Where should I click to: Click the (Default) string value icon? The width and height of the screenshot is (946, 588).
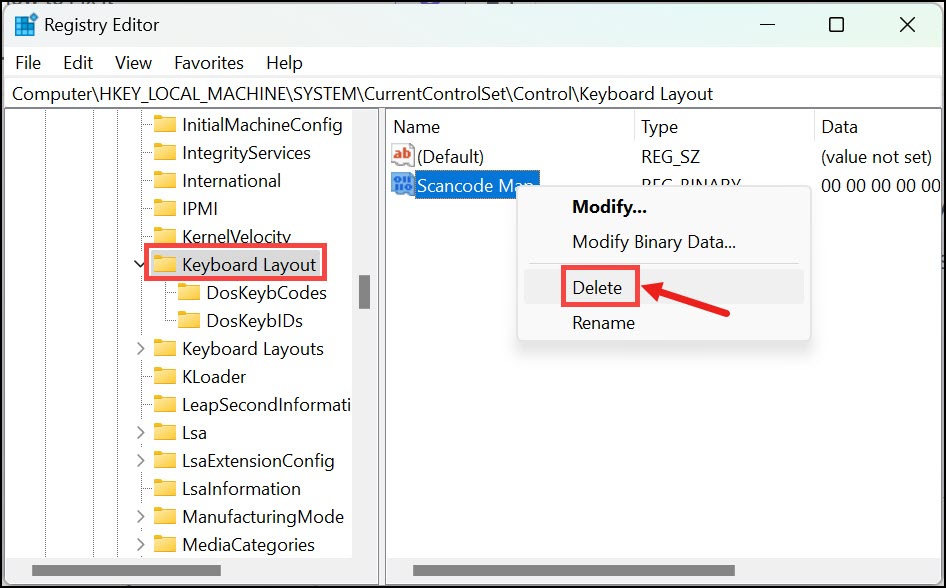[402, 156]
